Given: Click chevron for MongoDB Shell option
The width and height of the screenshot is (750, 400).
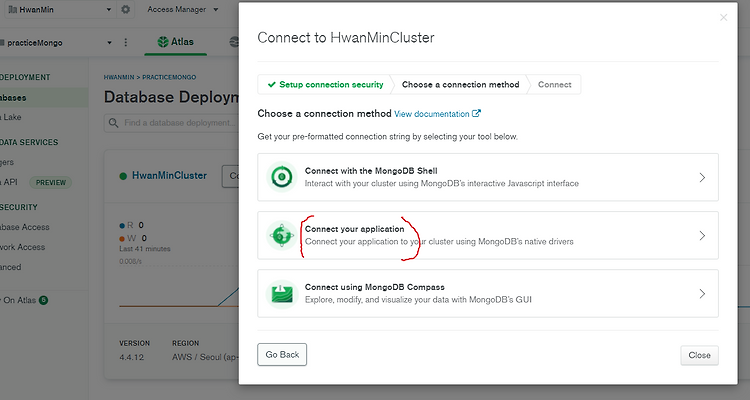Looking at the screenshot, I should (x=702, y=178).
